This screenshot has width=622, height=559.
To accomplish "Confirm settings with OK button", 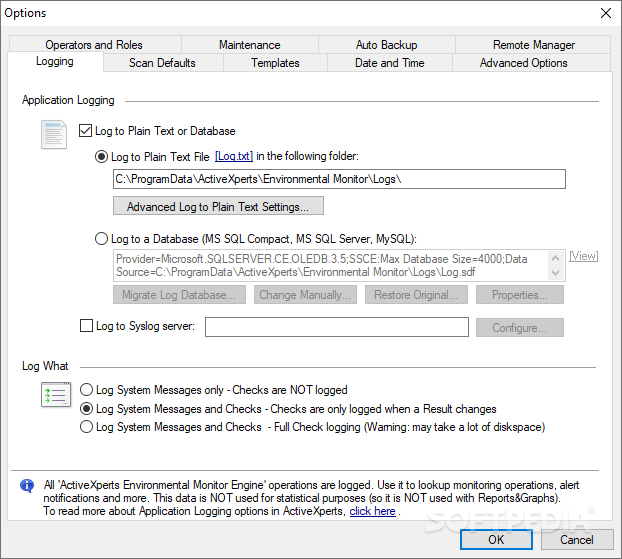I will 496,540.
